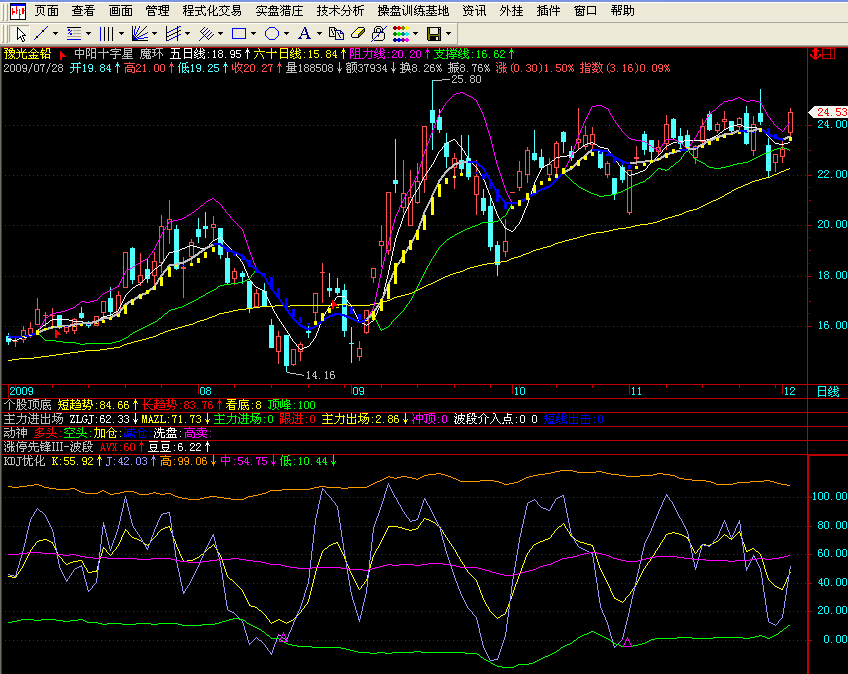Expand the text tool dropdown arrow
The height and width of the screenshot is (674, 848).
pos(319,34)
